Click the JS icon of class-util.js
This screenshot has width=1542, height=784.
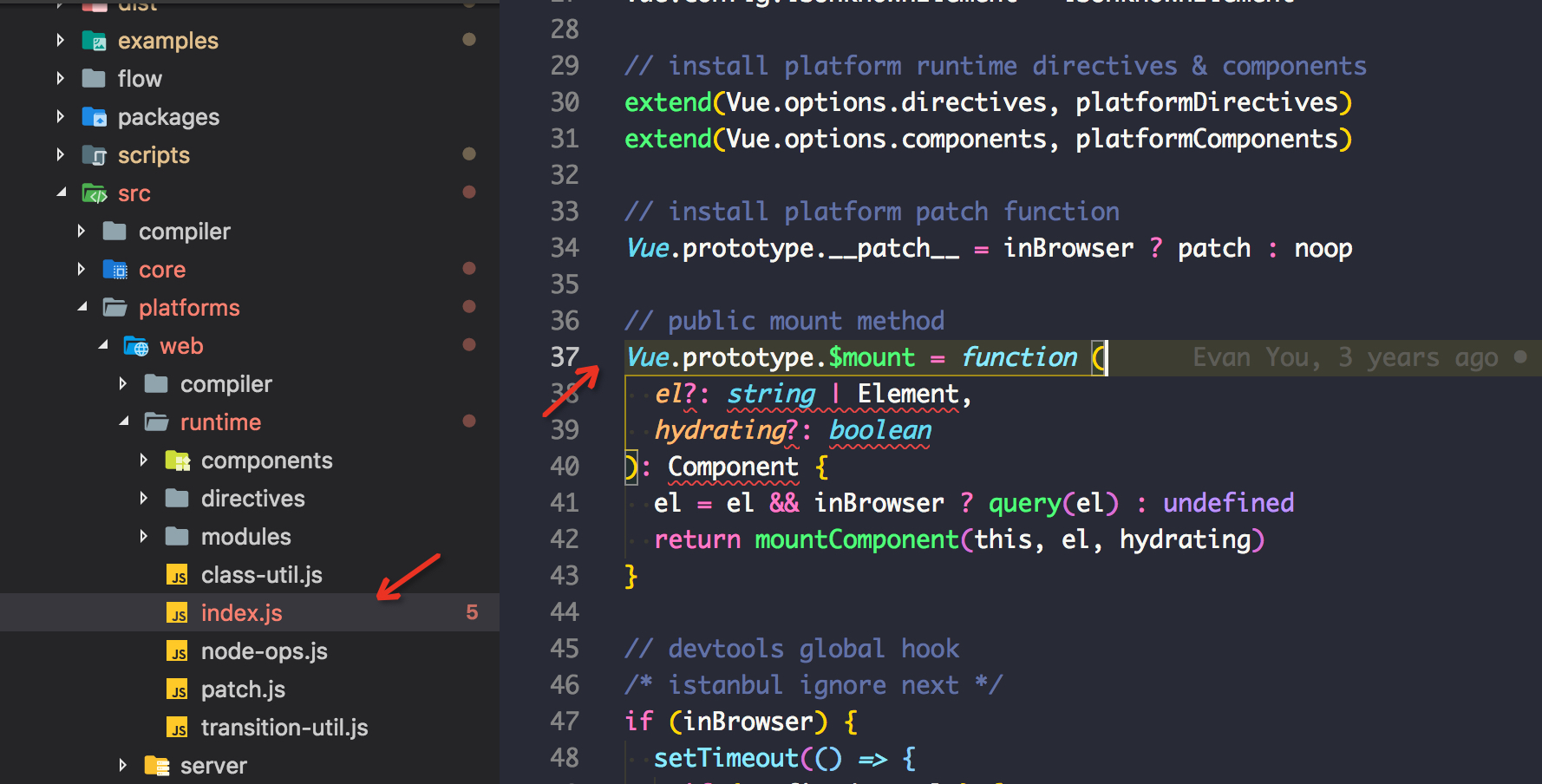[177, 574]
